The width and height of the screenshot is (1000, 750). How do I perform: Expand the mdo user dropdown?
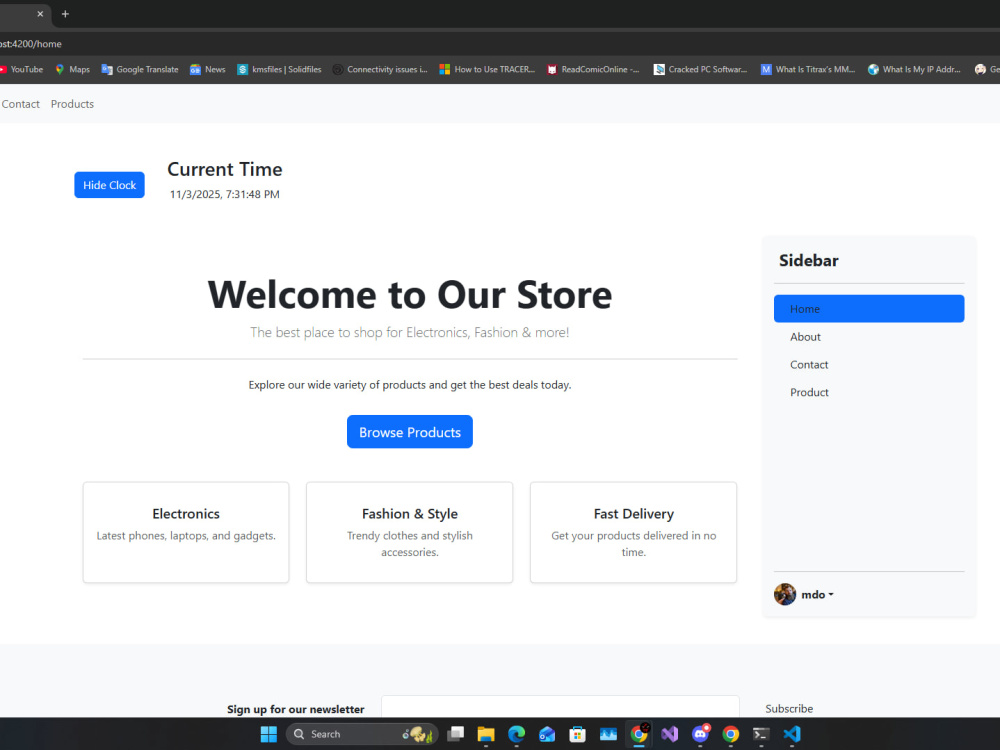pyautogui.click(x=817, y=594)
